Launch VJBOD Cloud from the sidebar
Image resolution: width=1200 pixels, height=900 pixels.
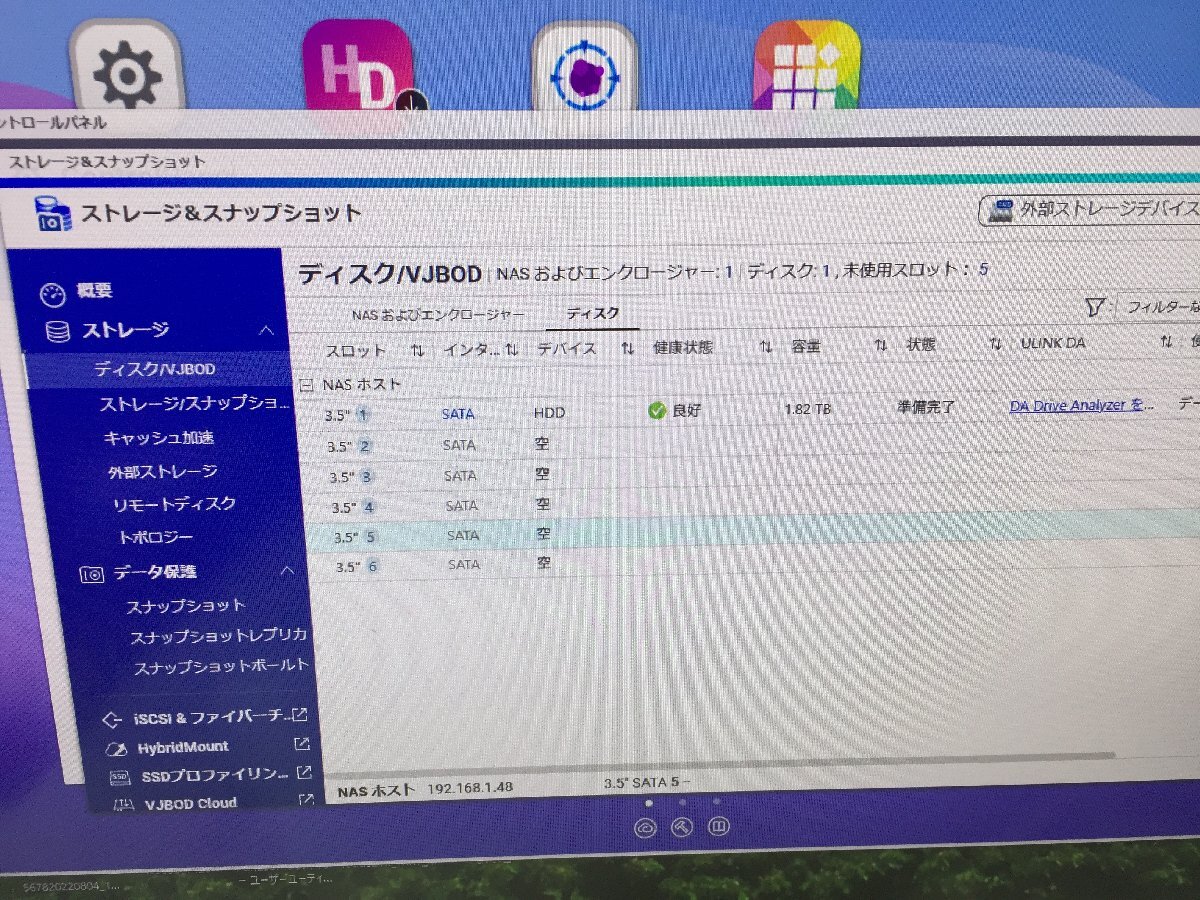[192, 802]
